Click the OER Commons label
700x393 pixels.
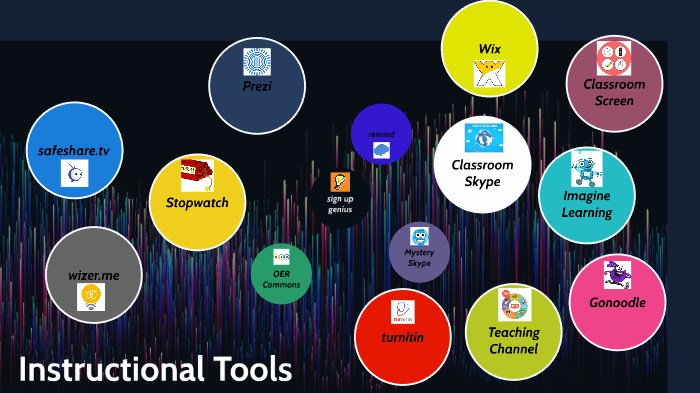[281, 279]
